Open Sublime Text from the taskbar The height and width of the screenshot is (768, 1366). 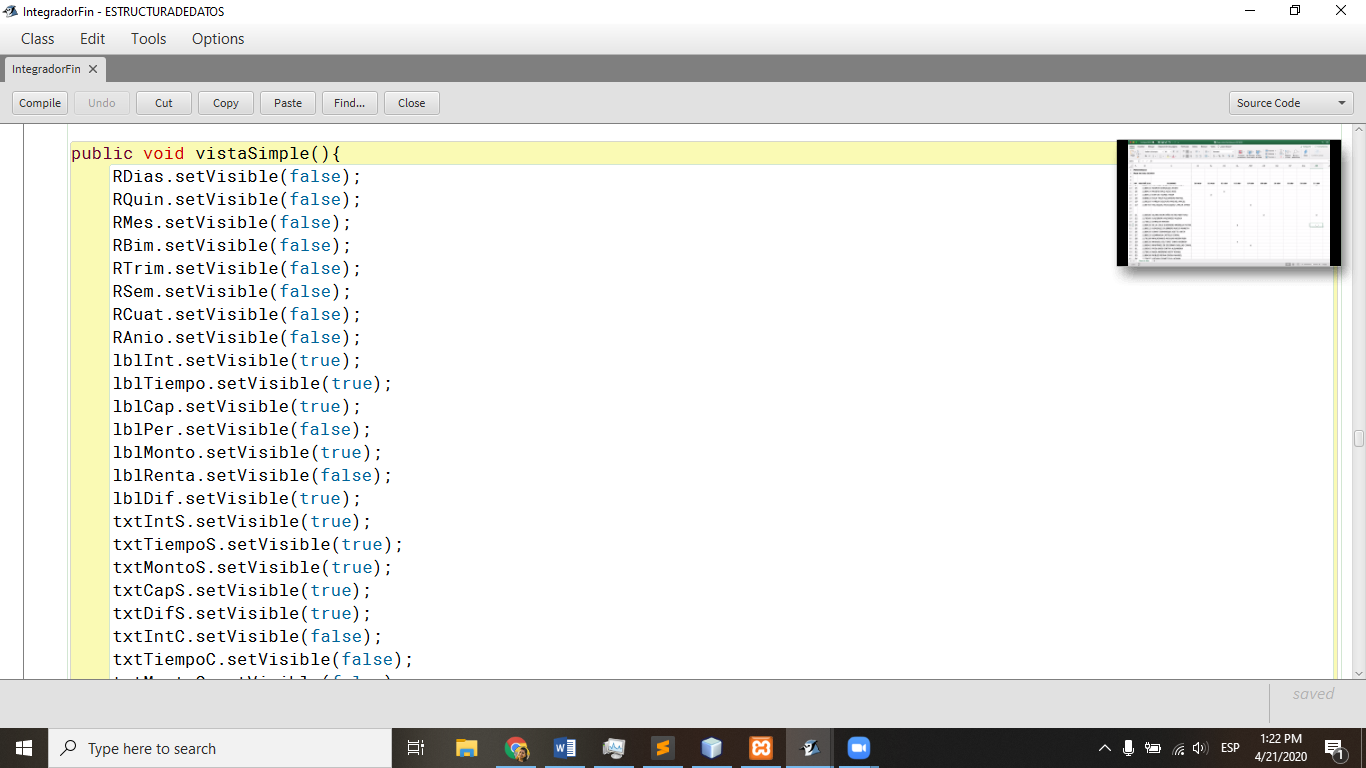point(663,748)
